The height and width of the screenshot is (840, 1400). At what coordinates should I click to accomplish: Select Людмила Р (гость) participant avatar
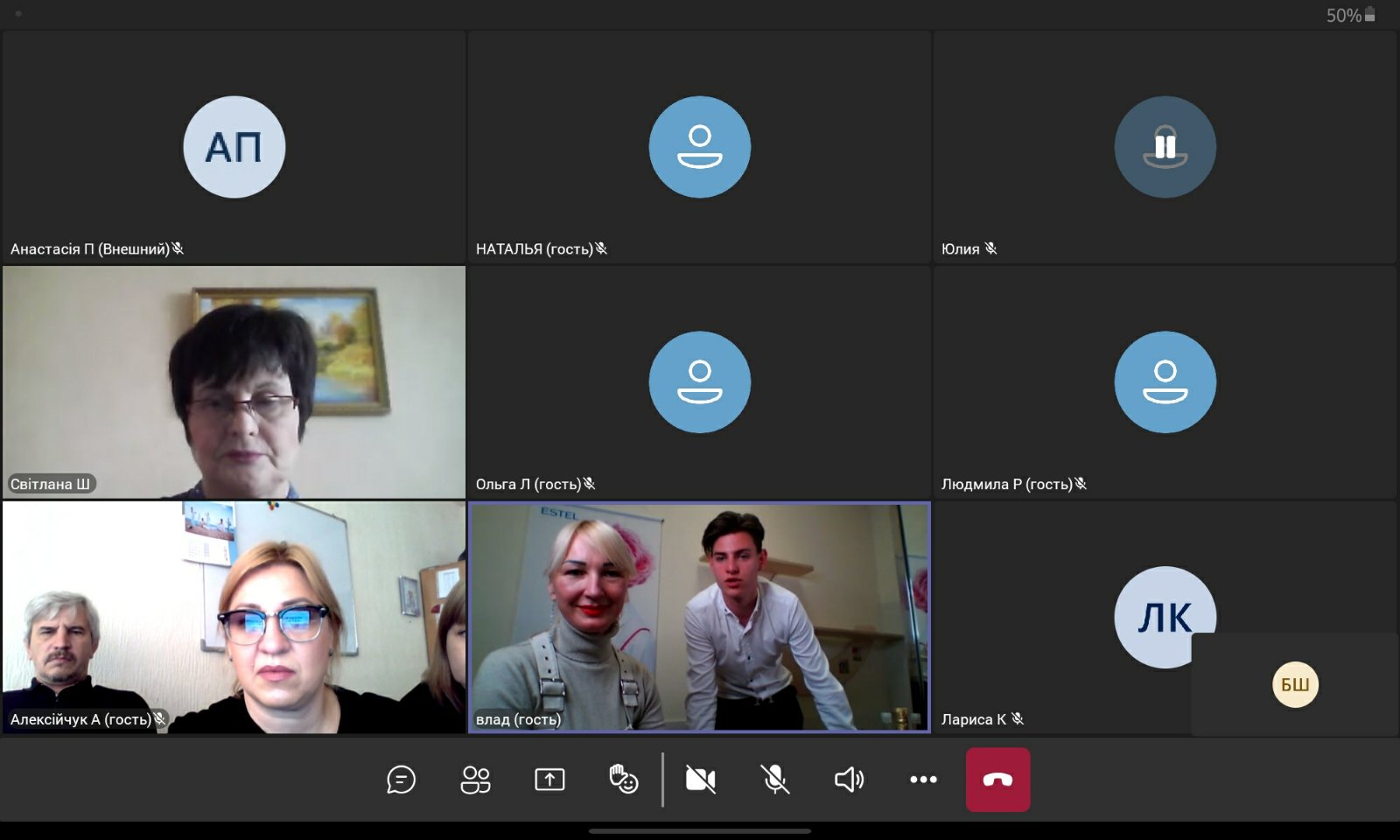(x=1165, y=382)
